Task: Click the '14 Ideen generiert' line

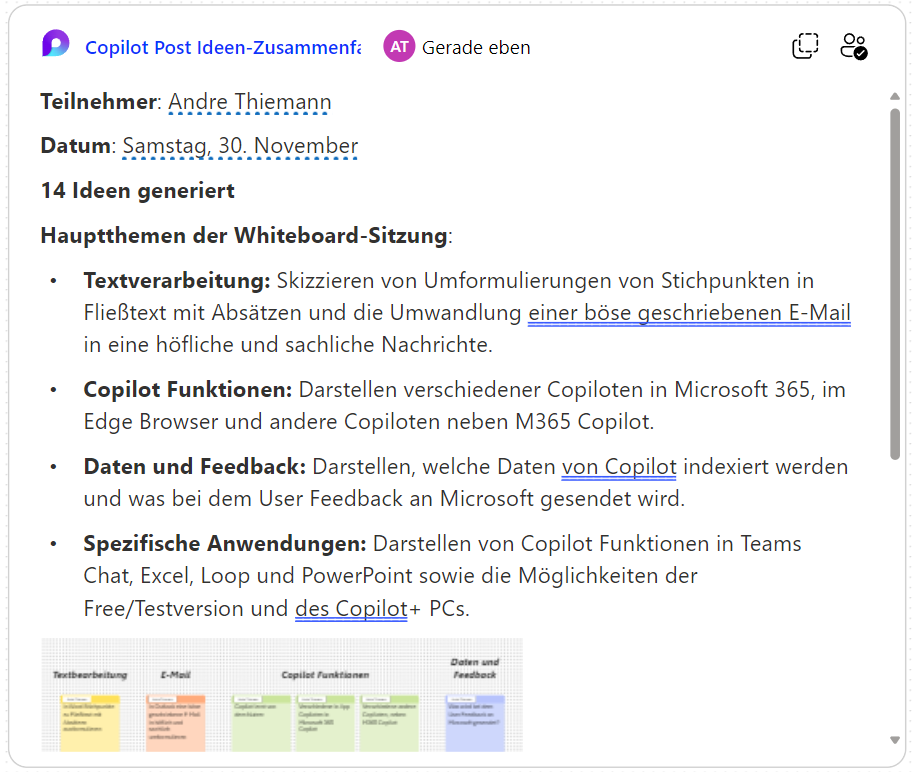Action: click(138, 190)
